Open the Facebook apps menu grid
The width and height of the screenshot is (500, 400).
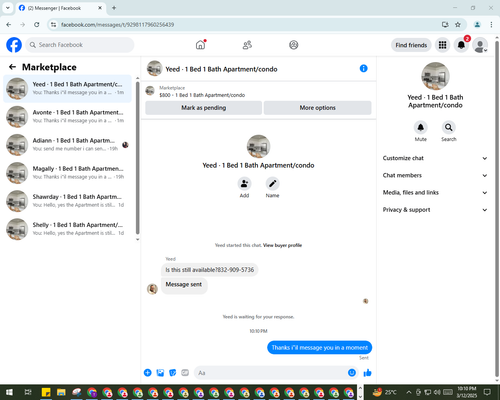(x=442, y=45)
